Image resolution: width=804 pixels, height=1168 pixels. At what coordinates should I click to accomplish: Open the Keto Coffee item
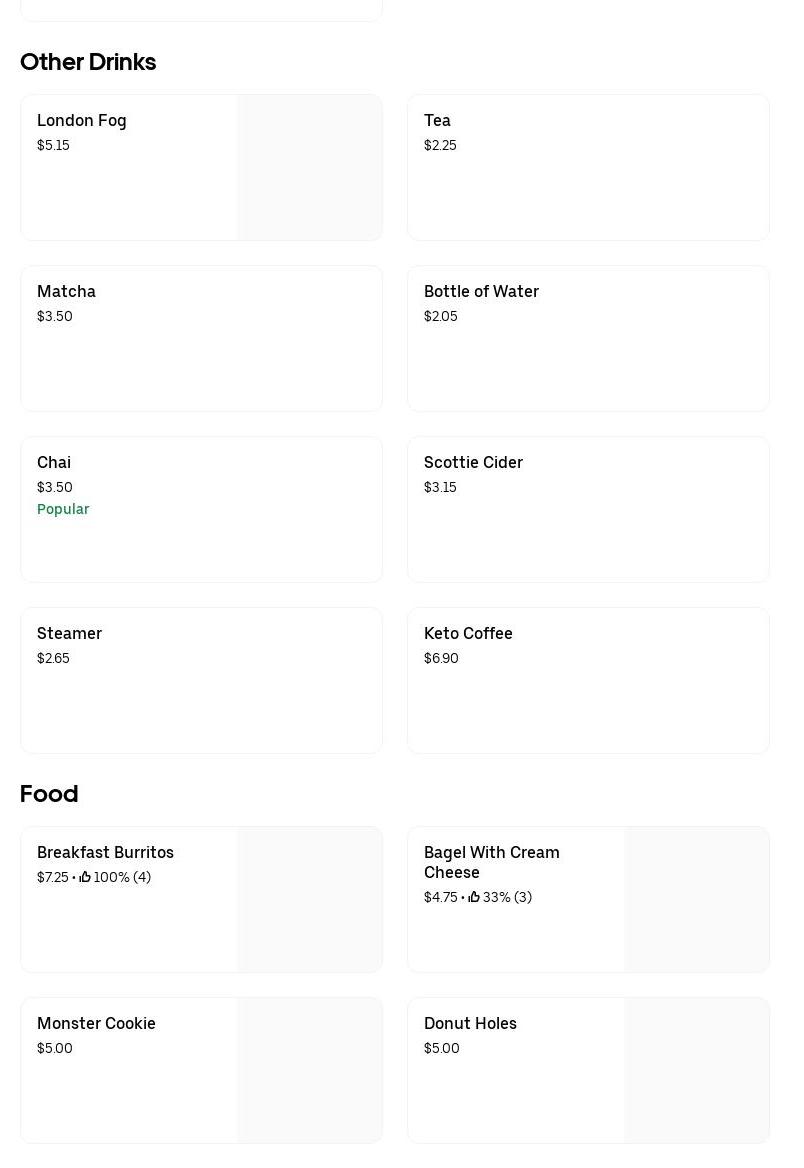468,633
